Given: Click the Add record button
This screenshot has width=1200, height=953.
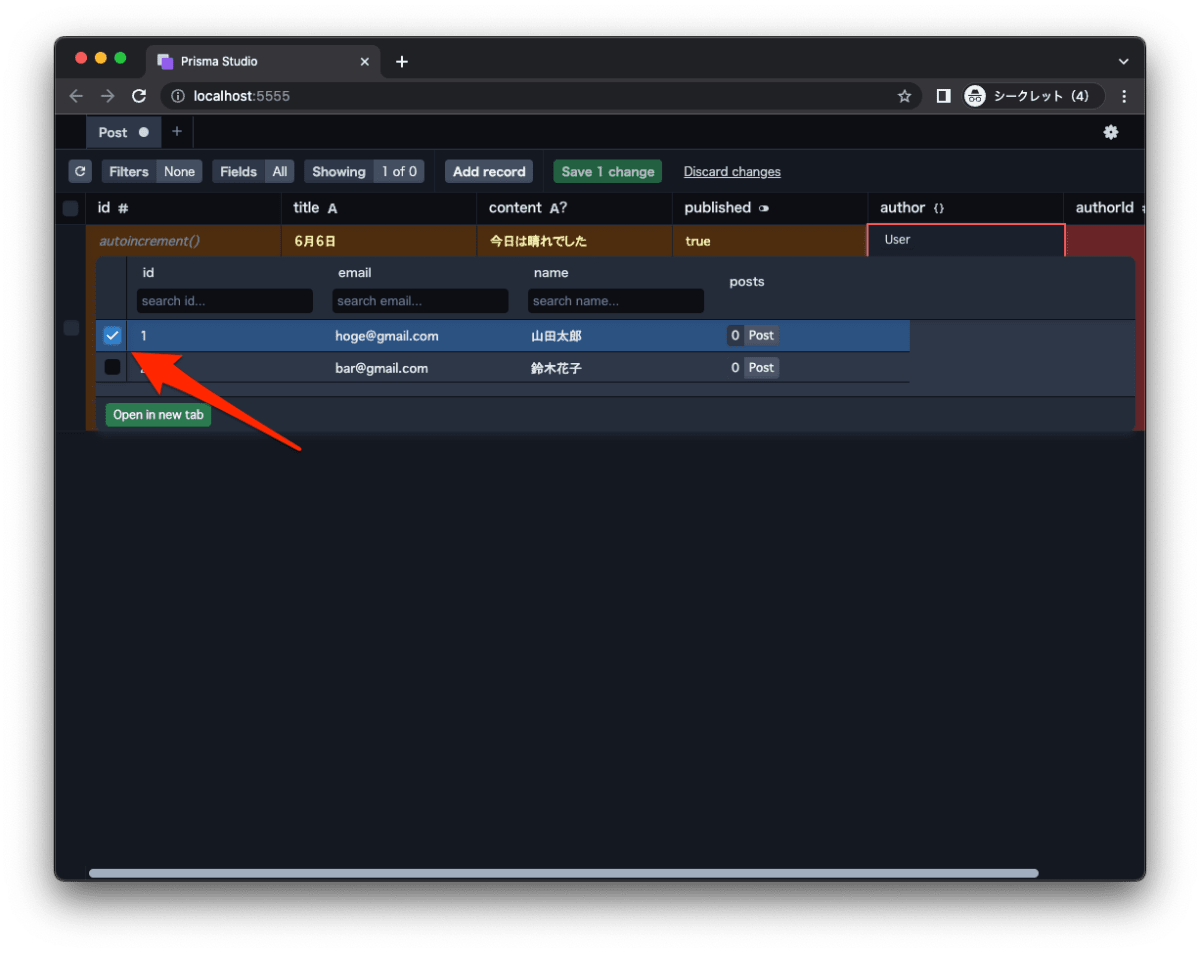Looking at the screenshot, I should (x=489, y=171).
